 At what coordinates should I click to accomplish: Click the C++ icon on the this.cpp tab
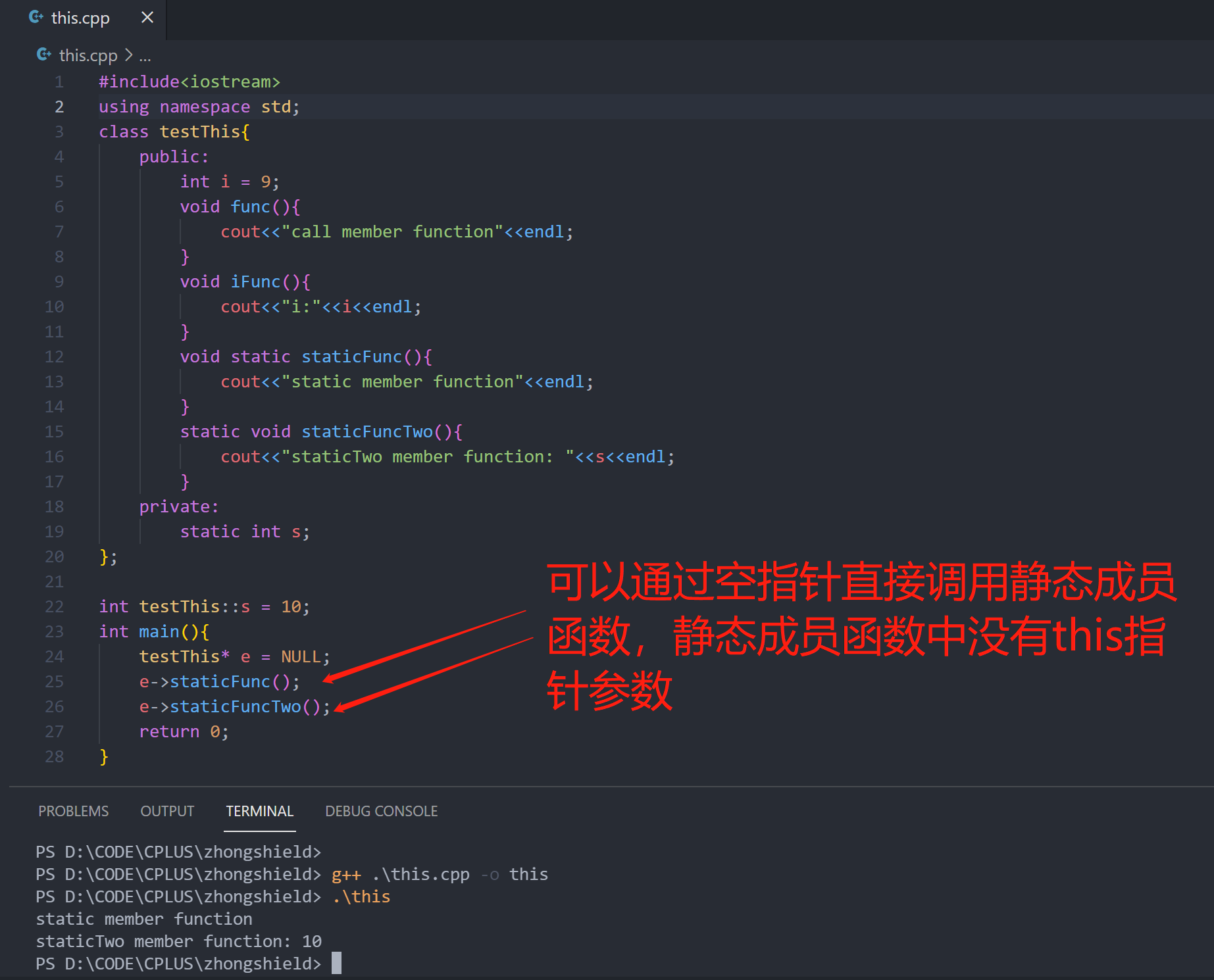pyautogui.click(x=36, y=18)
